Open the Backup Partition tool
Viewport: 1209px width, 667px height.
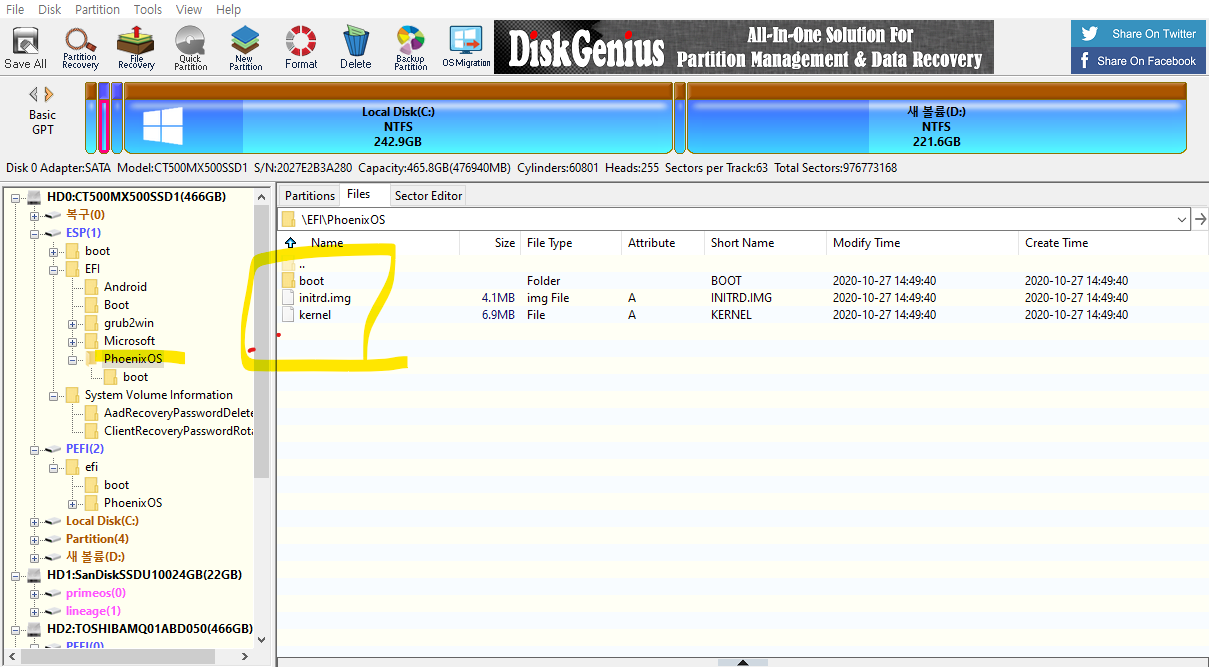(410, 46)
